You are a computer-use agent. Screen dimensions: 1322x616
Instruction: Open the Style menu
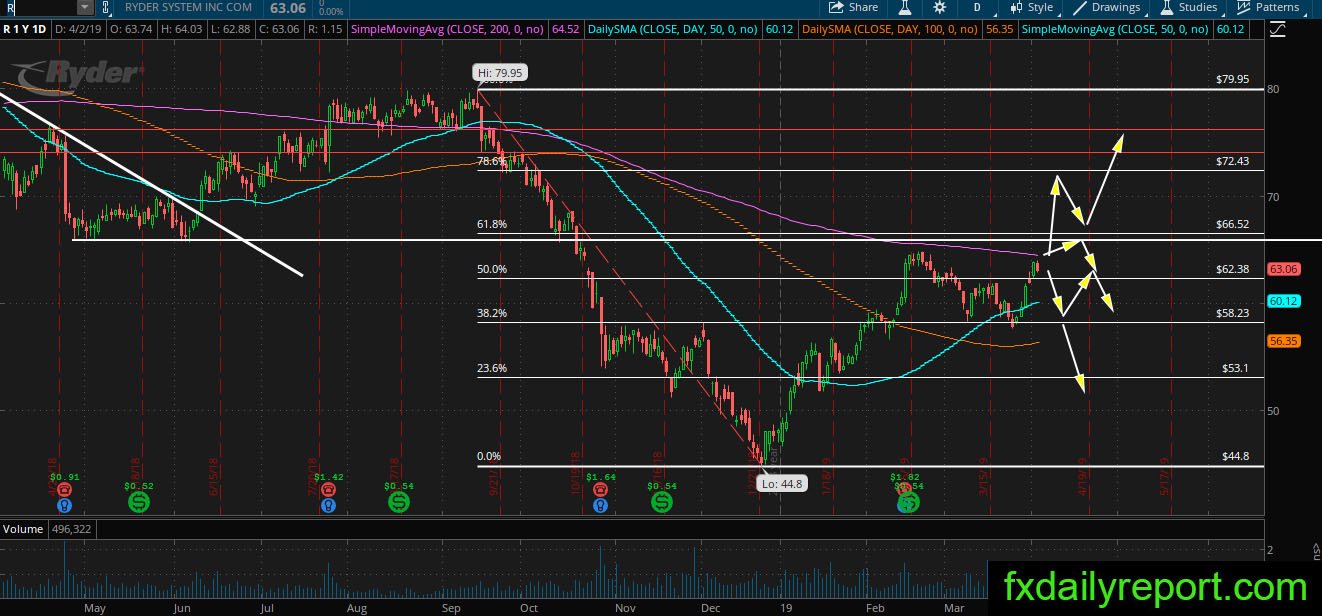click(x=1031, y=7)
